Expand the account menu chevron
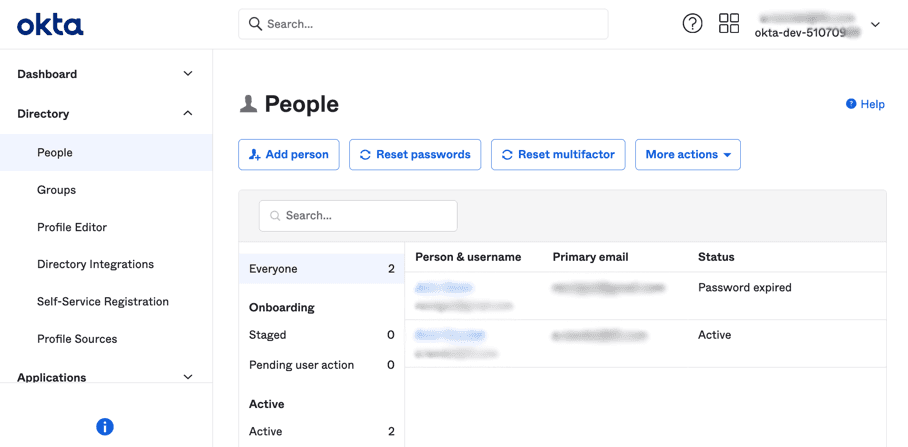This screenshot has width=908, height=447. click(875, 25)
